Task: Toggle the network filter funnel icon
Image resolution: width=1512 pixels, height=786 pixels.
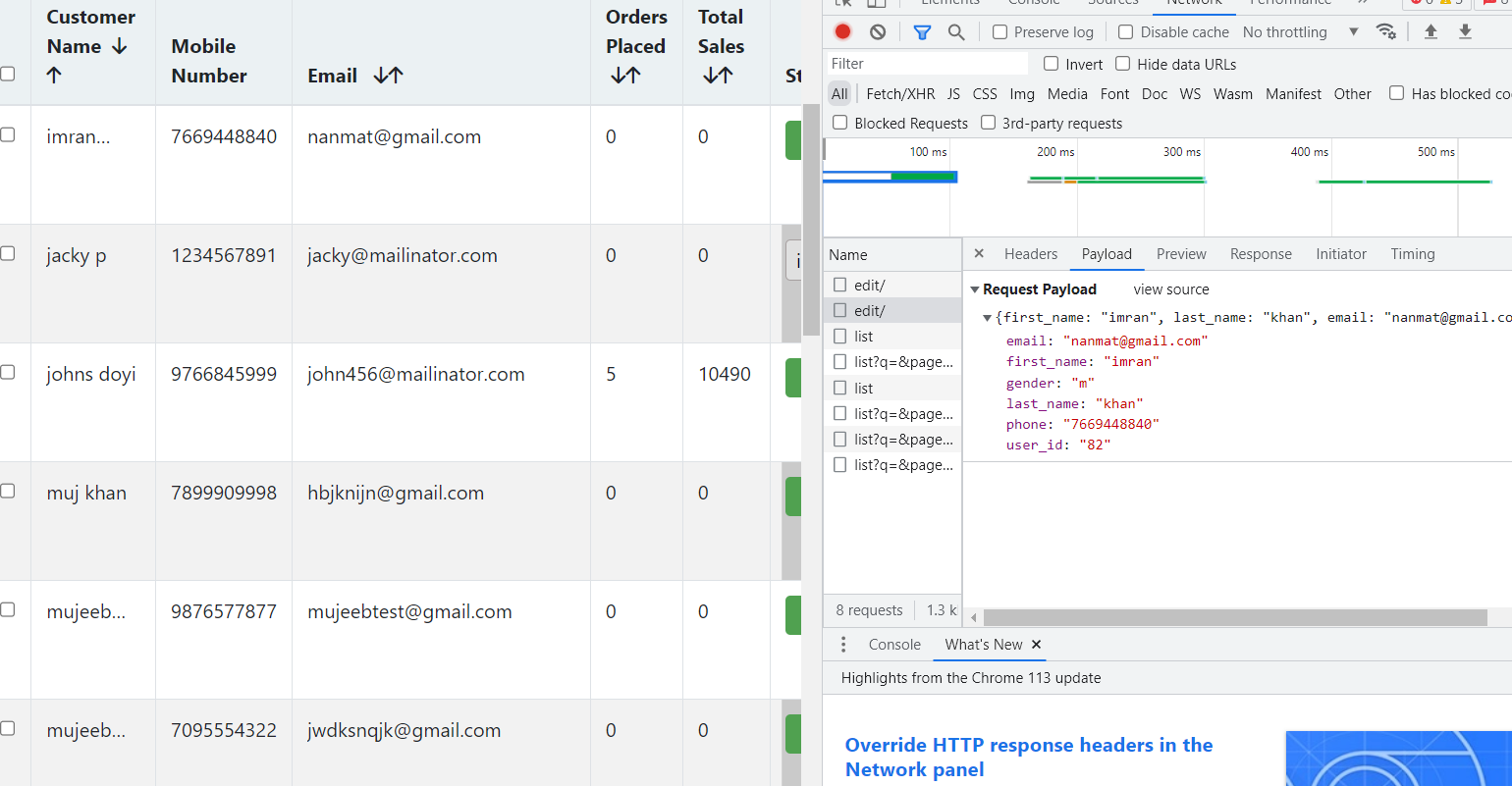Action: tap(922, 32)
